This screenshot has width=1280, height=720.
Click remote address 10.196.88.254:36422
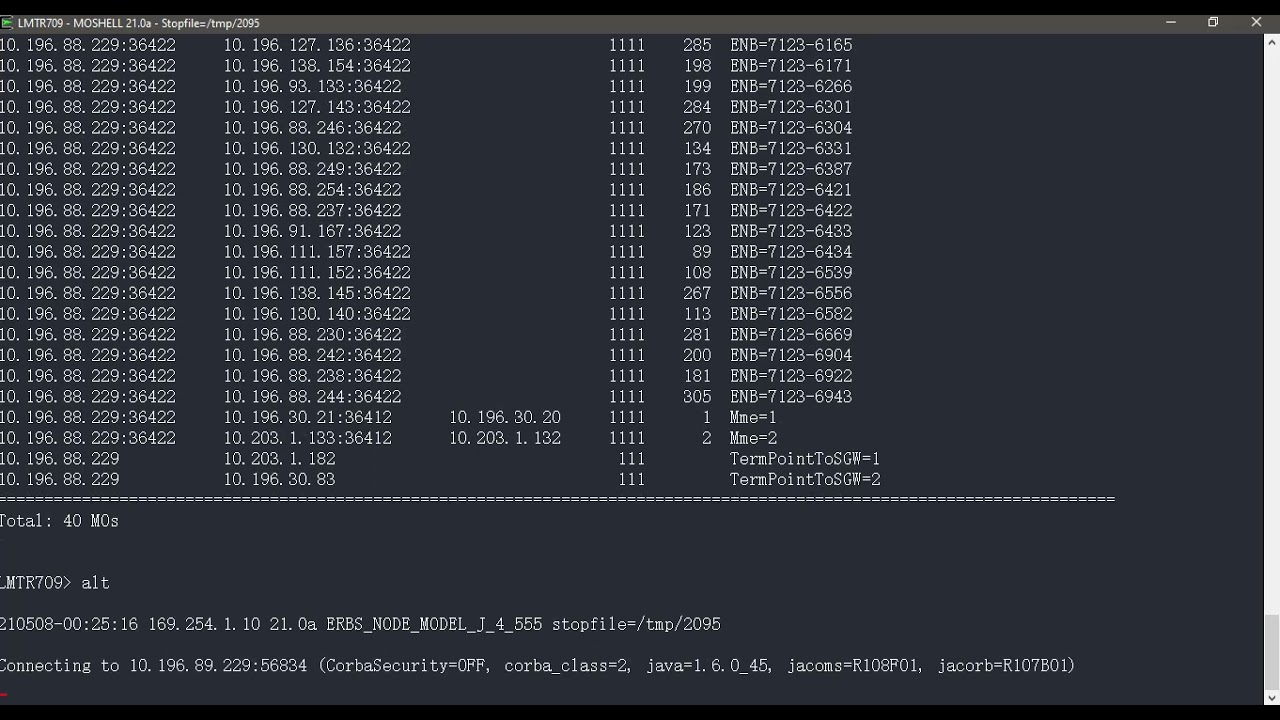(x=312, y=190)
